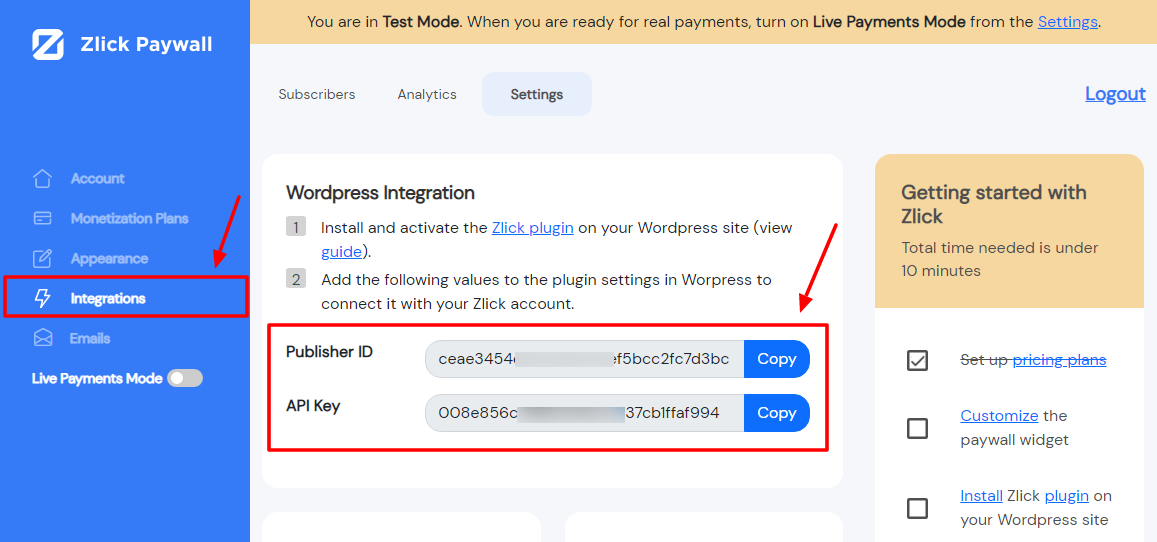
Task: Switch to the Analytics tab
Action: pyautogui.click(x=427, y=94)
